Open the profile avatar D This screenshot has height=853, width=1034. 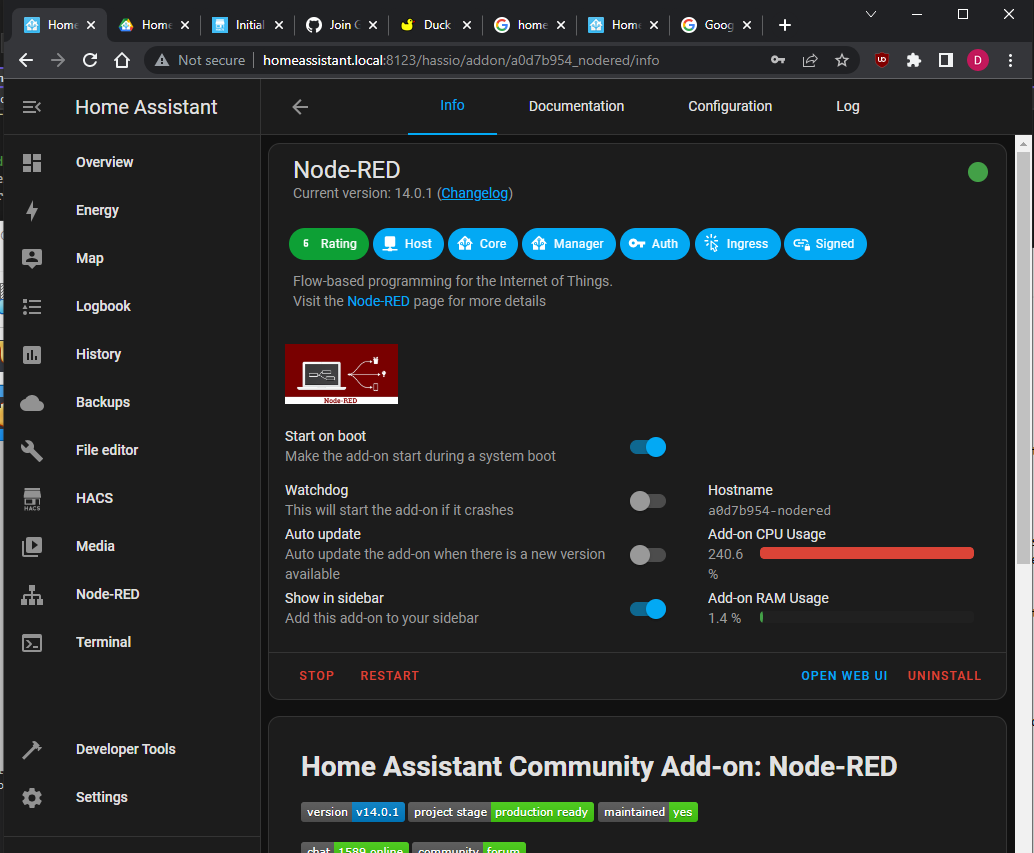click(978, 61)
